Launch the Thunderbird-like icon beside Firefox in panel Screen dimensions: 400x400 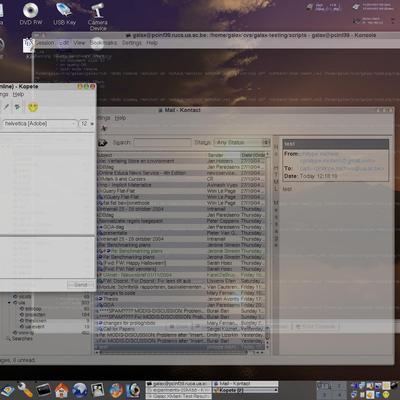coord(134,390)
